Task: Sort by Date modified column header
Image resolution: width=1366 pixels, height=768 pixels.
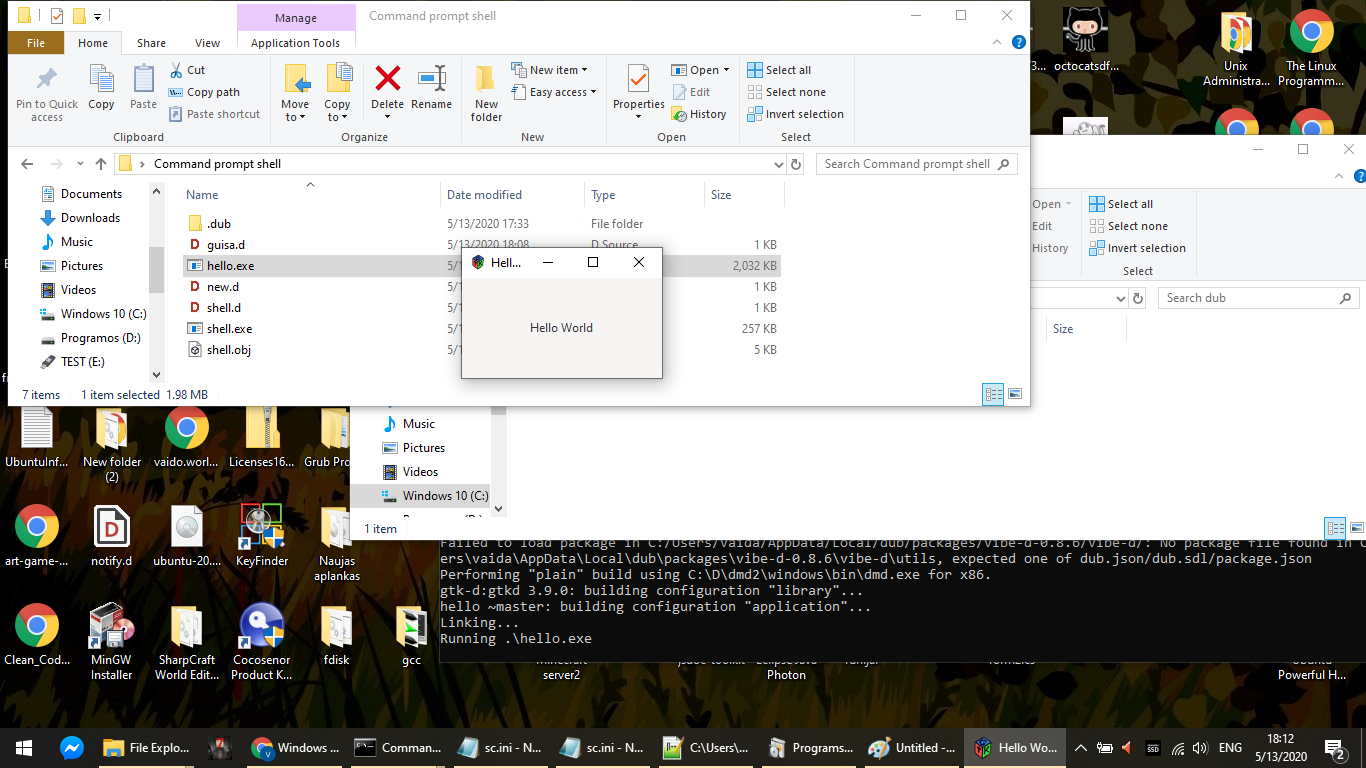Action: click(x=512, y=195)
